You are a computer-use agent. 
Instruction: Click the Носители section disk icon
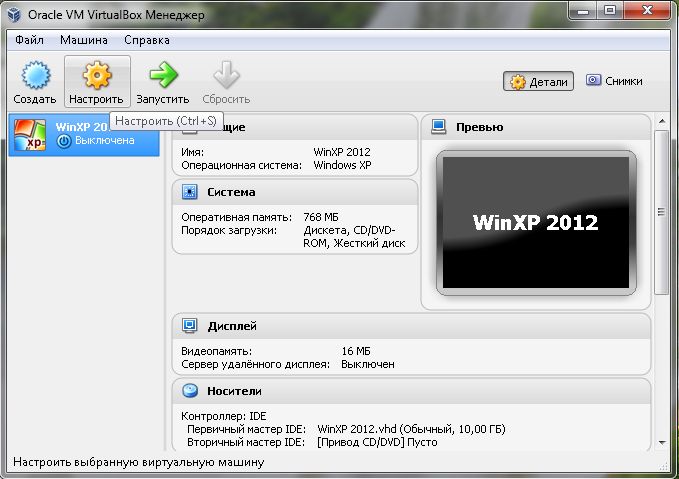click(x=190, y=391)
